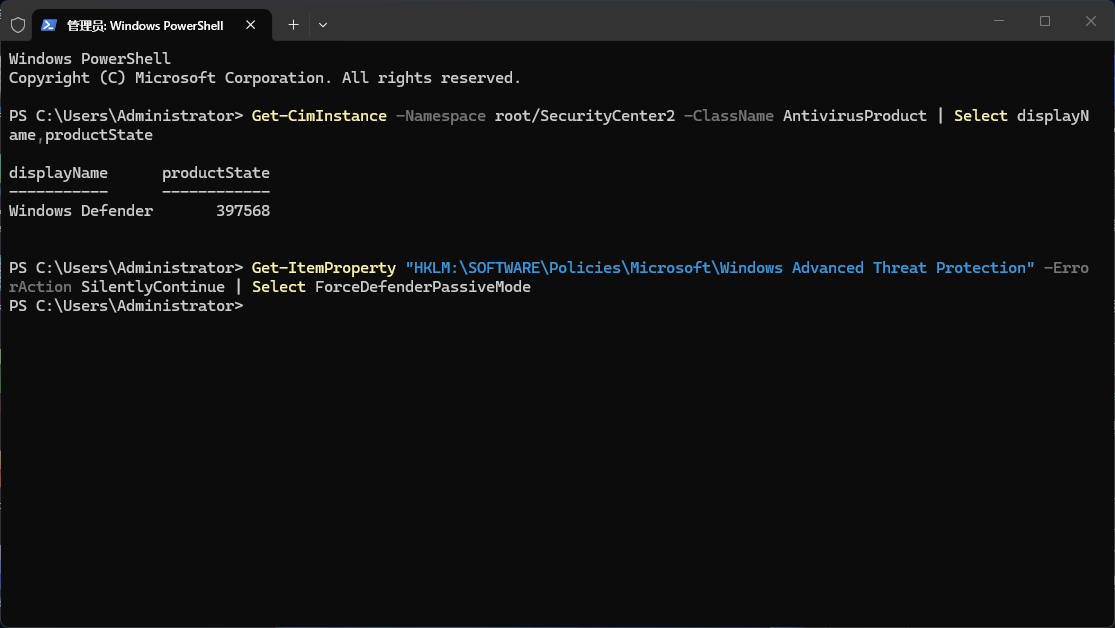Click the root/SecurityCenter2 namespace text
The height and width of the screenshot is (628, 1115).
click(585, 116)
